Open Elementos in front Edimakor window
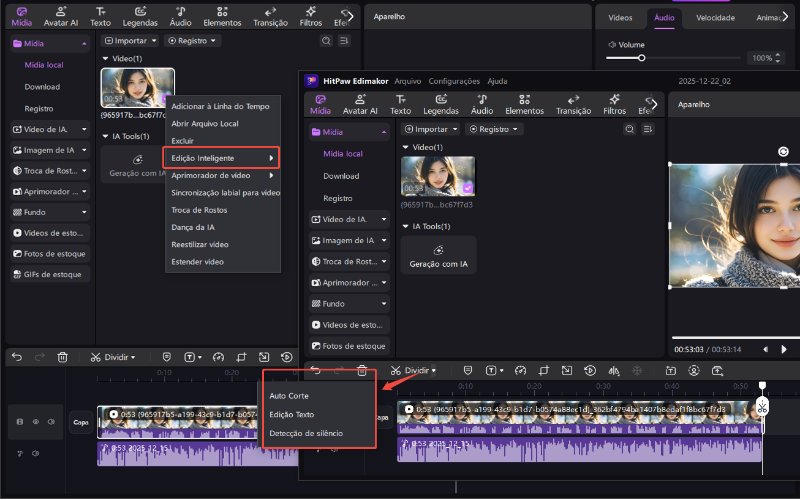800x500 pixels. 524,105
